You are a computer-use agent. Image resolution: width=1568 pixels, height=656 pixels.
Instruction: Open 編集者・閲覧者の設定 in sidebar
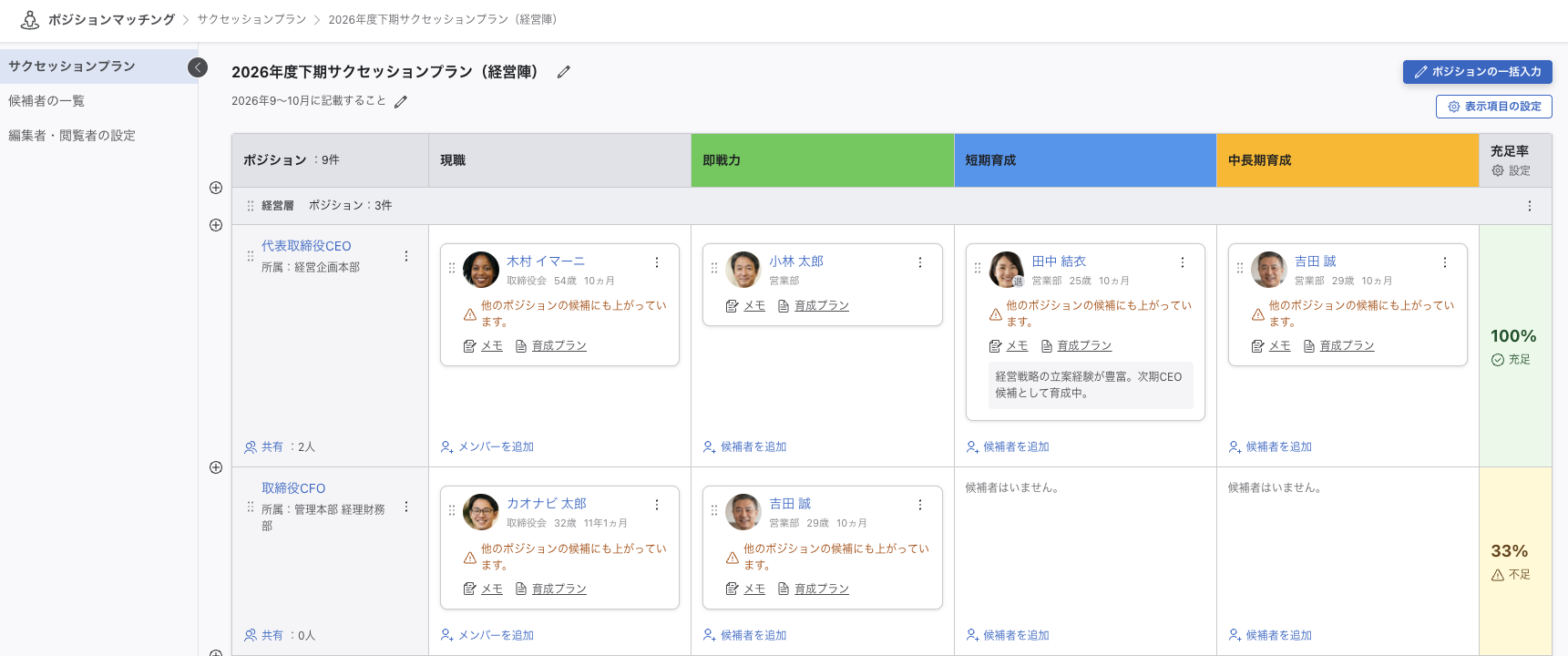pyautogui.click(x=98, y=136)
